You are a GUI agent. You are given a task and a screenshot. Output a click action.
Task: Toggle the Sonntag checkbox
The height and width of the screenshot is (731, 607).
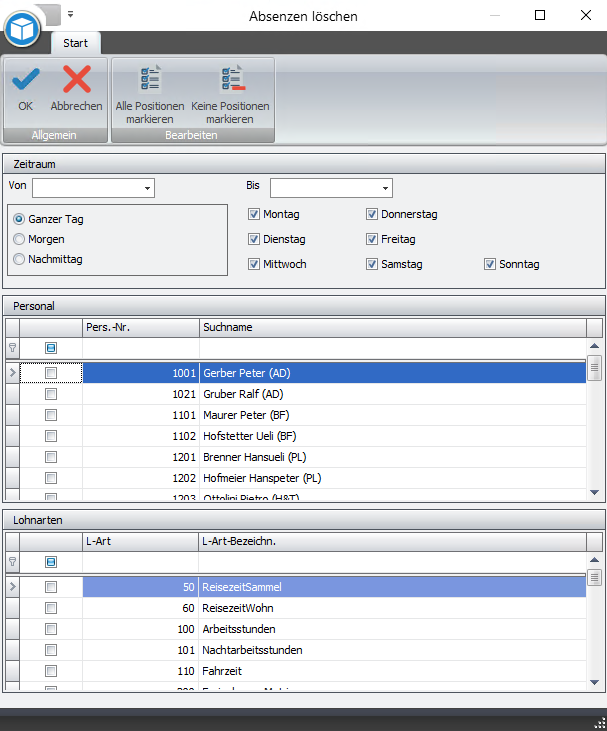point(490,264)
